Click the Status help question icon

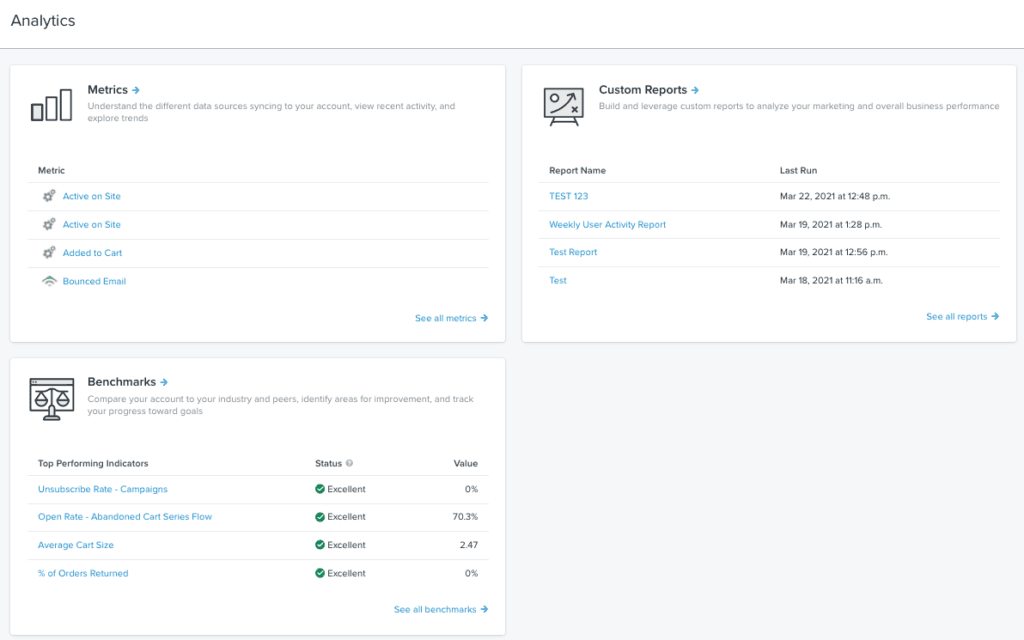click(349, 463)
